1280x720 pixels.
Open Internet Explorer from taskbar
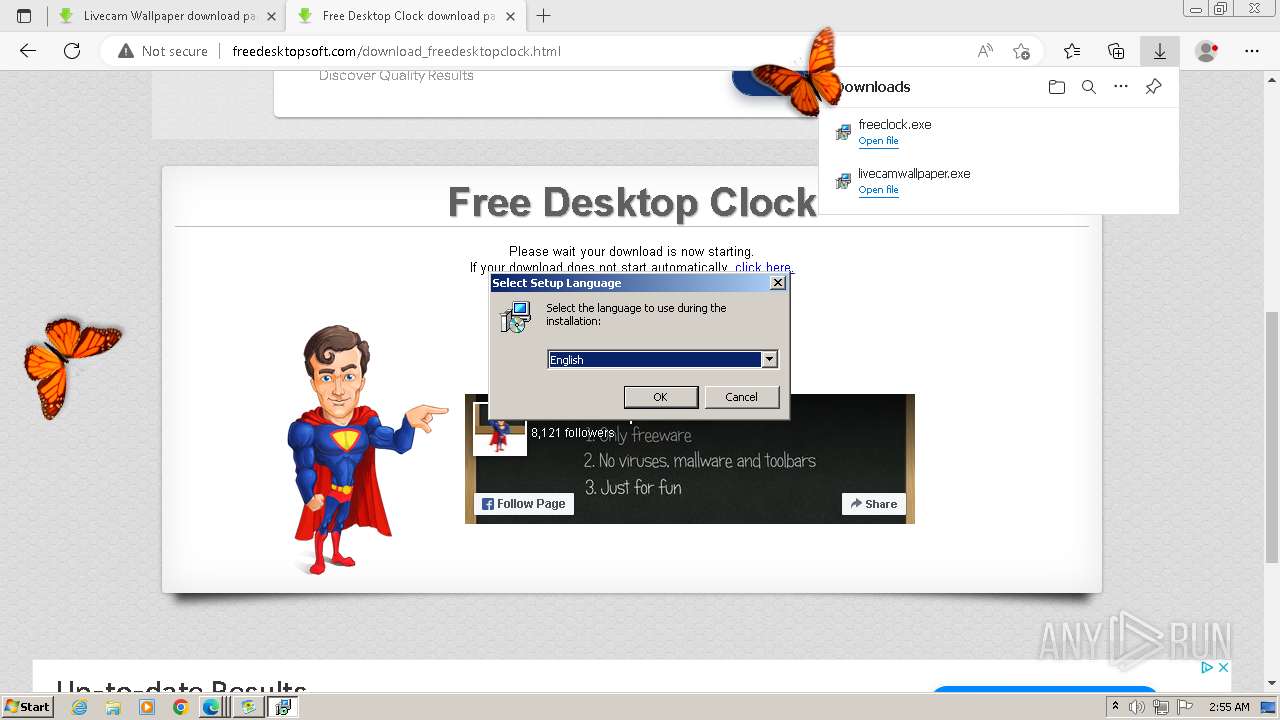tap(79, 707)
